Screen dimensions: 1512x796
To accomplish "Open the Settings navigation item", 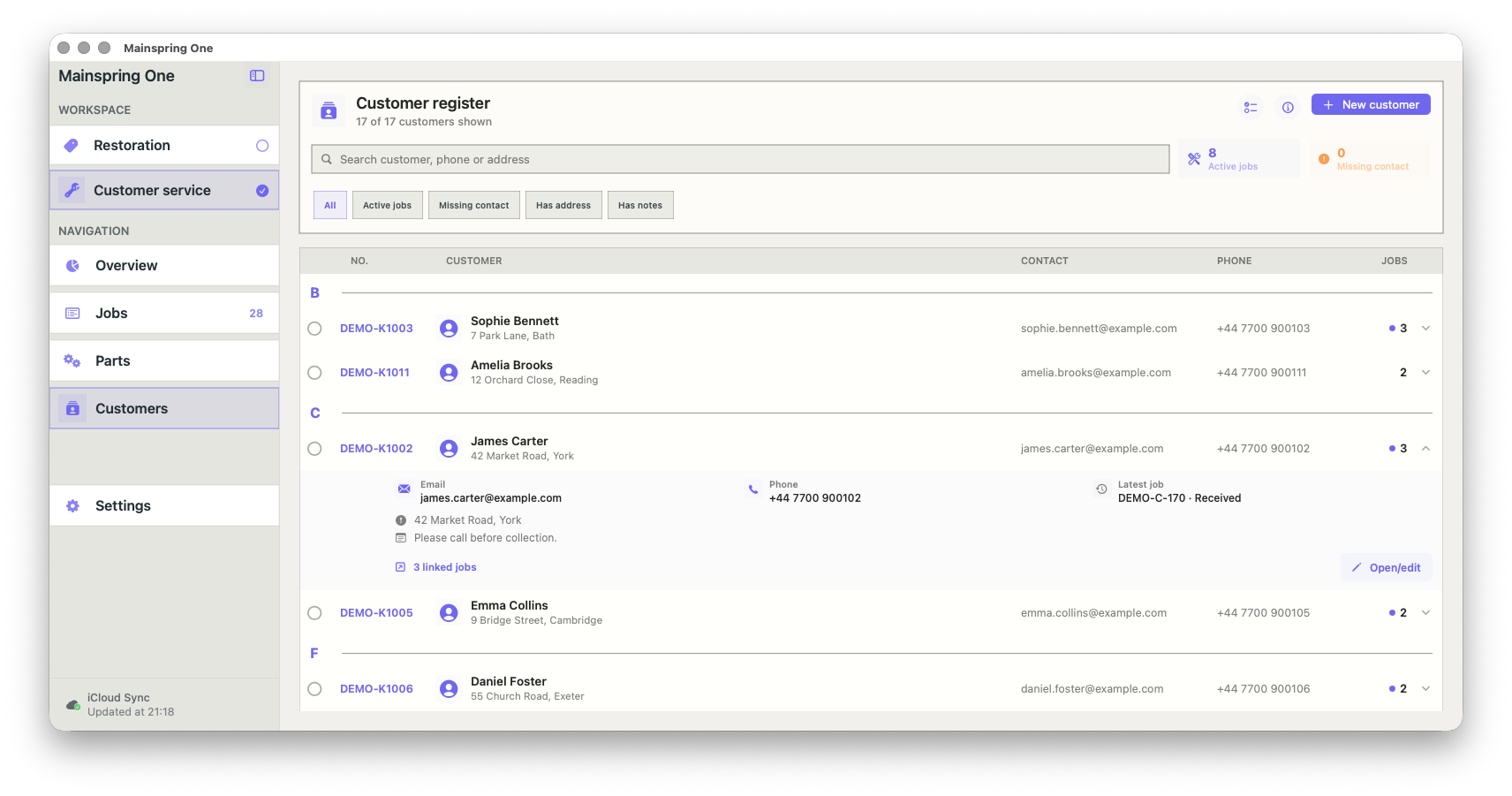I will pos(164,506).
